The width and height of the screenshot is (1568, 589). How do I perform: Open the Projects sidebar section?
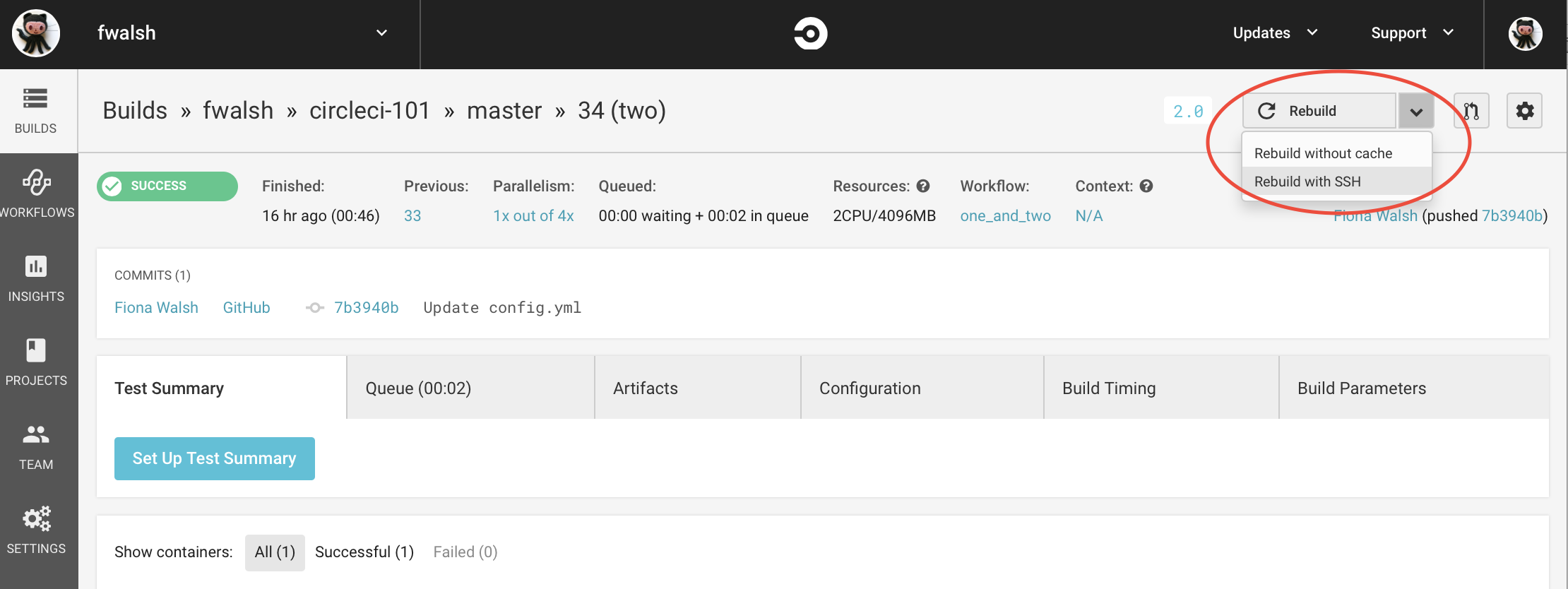point(36,362)
